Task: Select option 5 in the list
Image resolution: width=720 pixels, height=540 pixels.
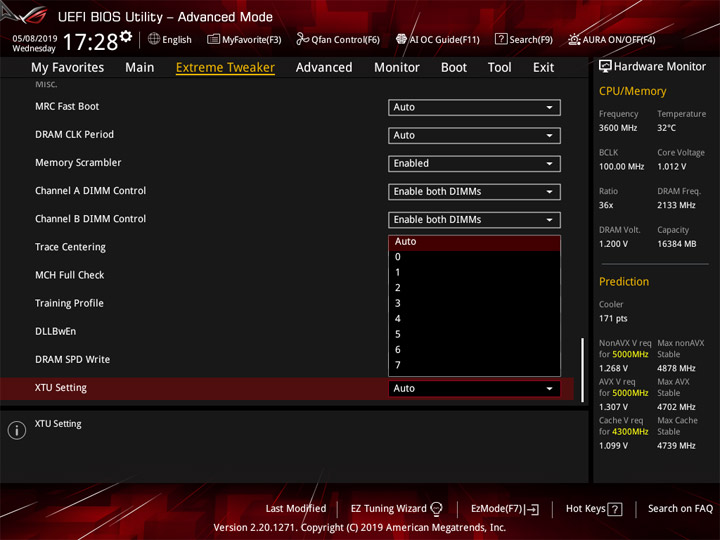Action: pos(474,334)
